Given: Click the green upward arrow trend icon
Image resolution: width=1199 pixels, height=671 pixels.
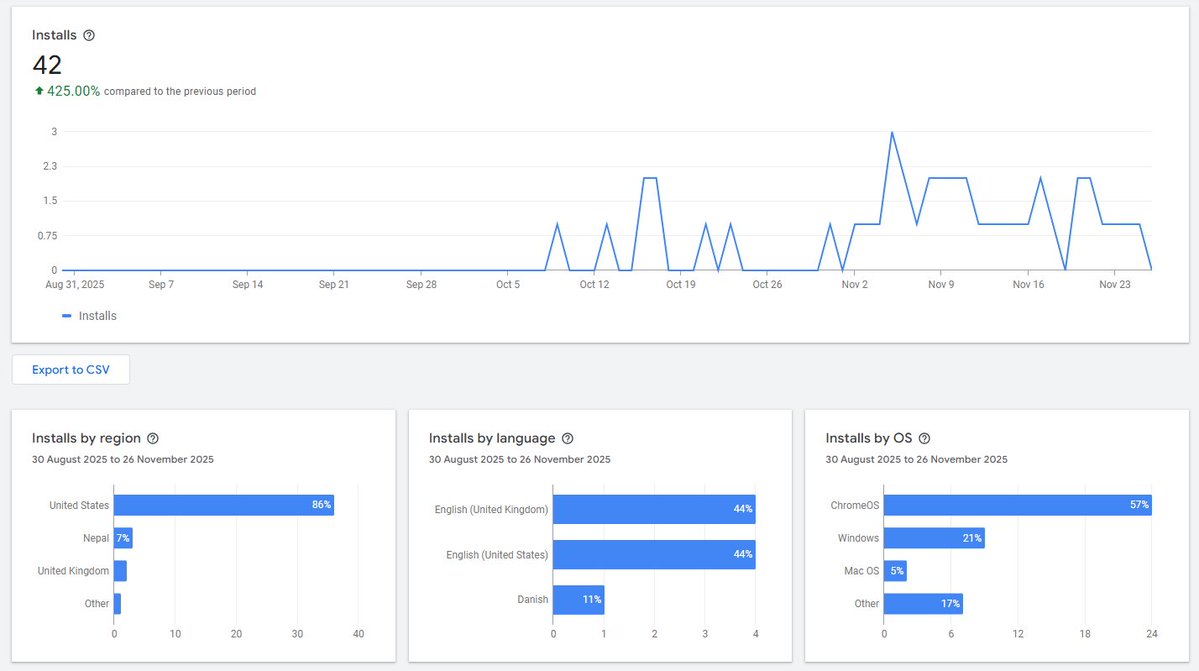Looking at the screenshot, I should (39, 90).
